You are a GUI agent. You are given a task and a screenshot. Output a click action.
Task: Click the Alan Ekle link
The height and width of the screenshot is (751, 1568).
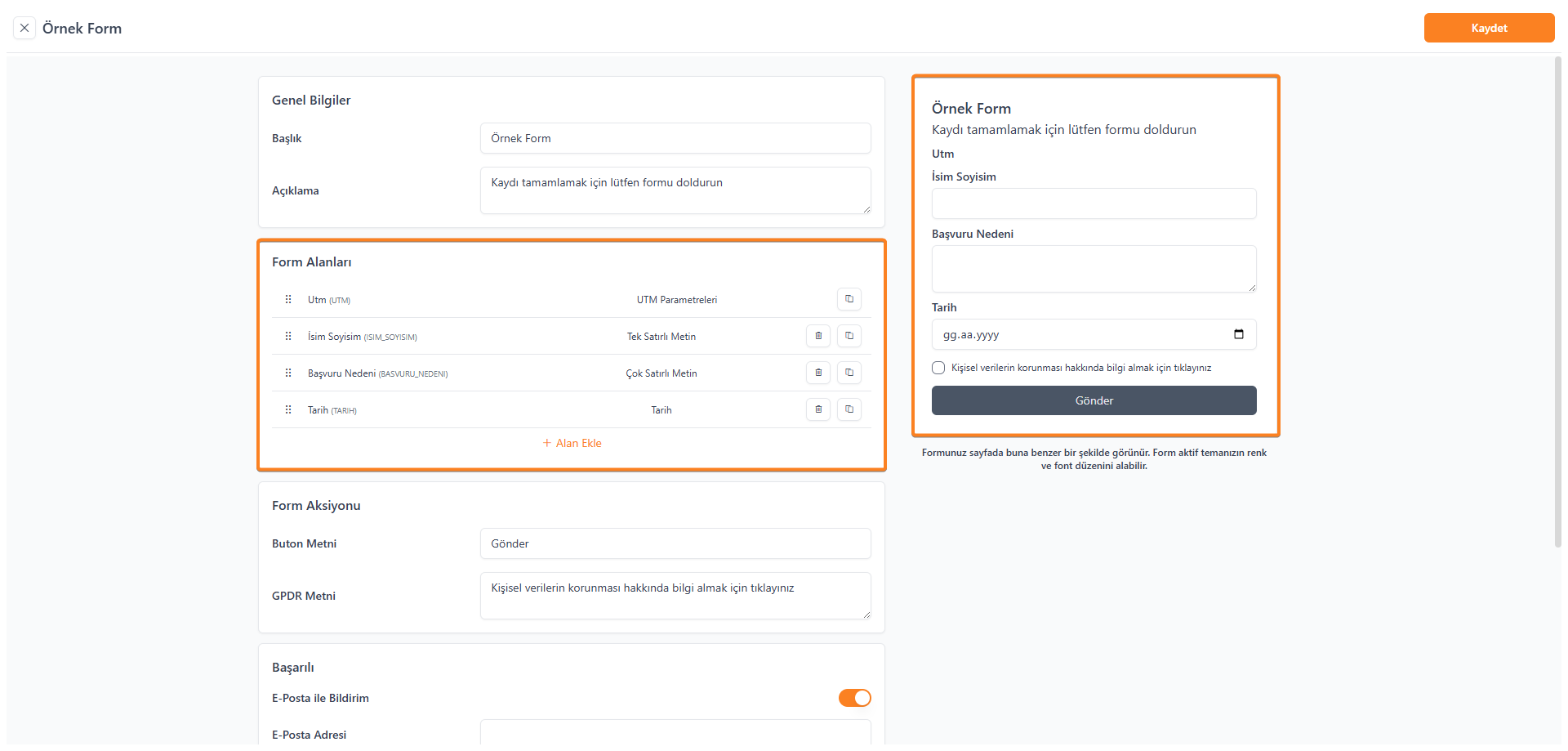(572, 443)
